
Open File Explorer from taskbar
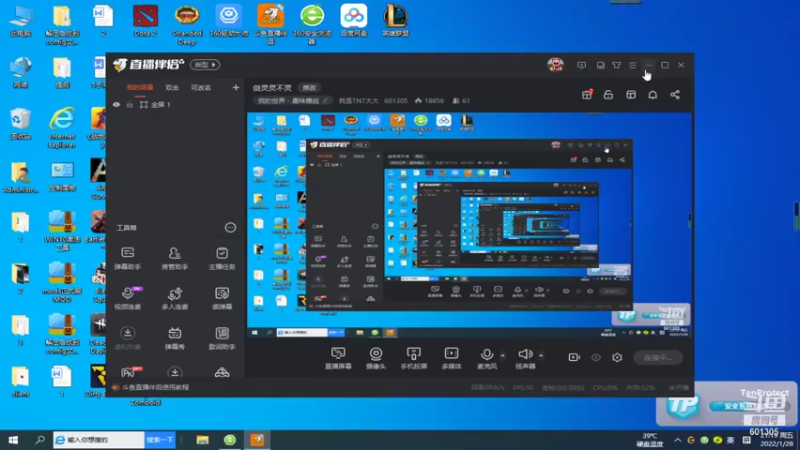(x=203, y=440)
